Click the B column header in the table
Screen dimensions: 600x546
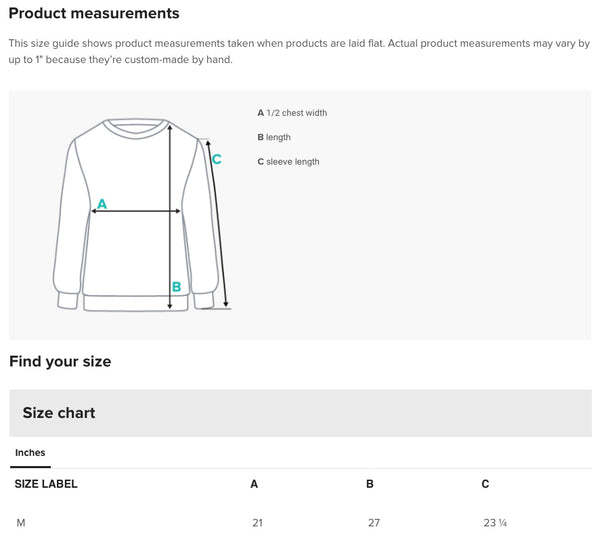[370, 484]
